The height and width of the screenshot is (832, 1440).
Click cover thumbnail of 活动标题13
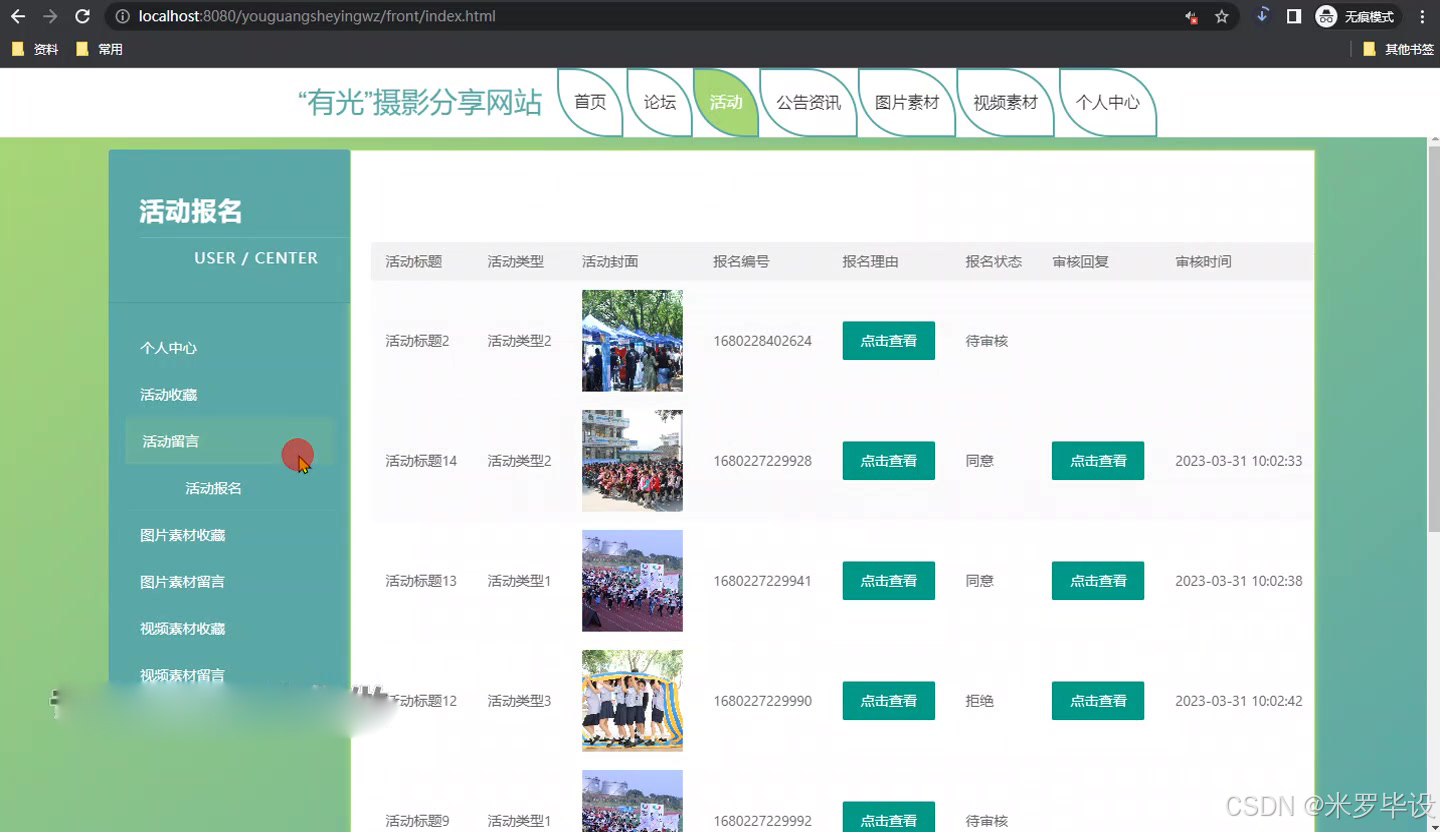click(x=632, y=581)
